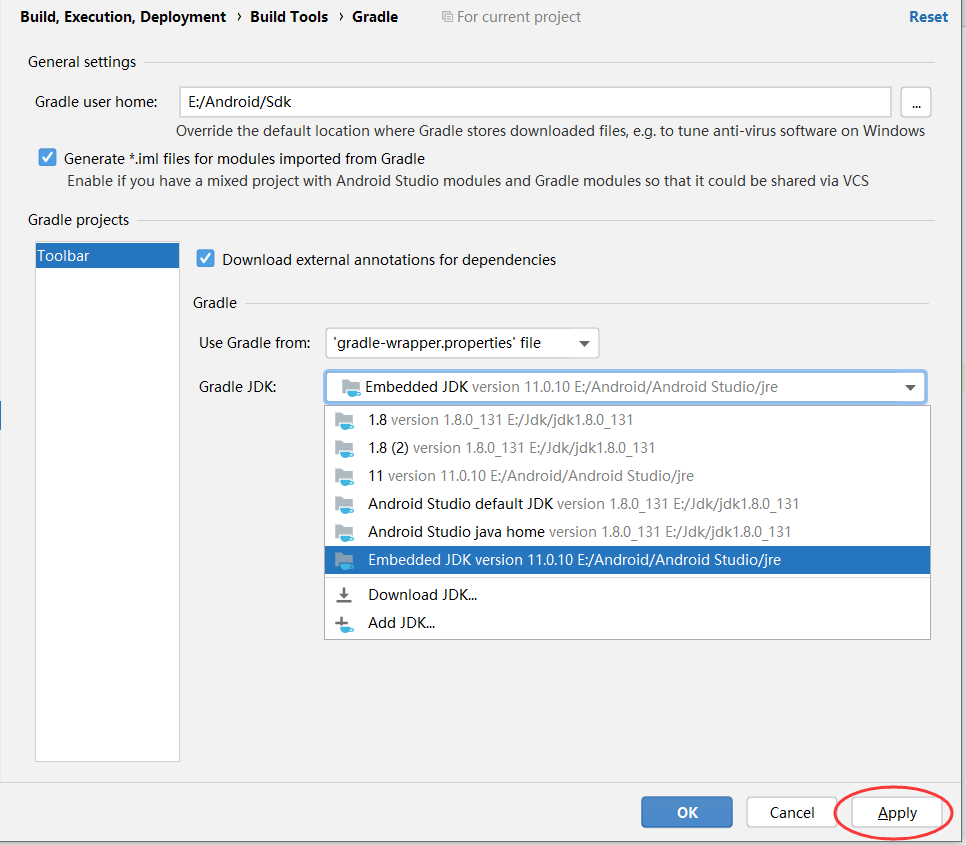This screenshot has width=966, height=845.
Task: Click the For current project copy icon
Action: [447, 17]
